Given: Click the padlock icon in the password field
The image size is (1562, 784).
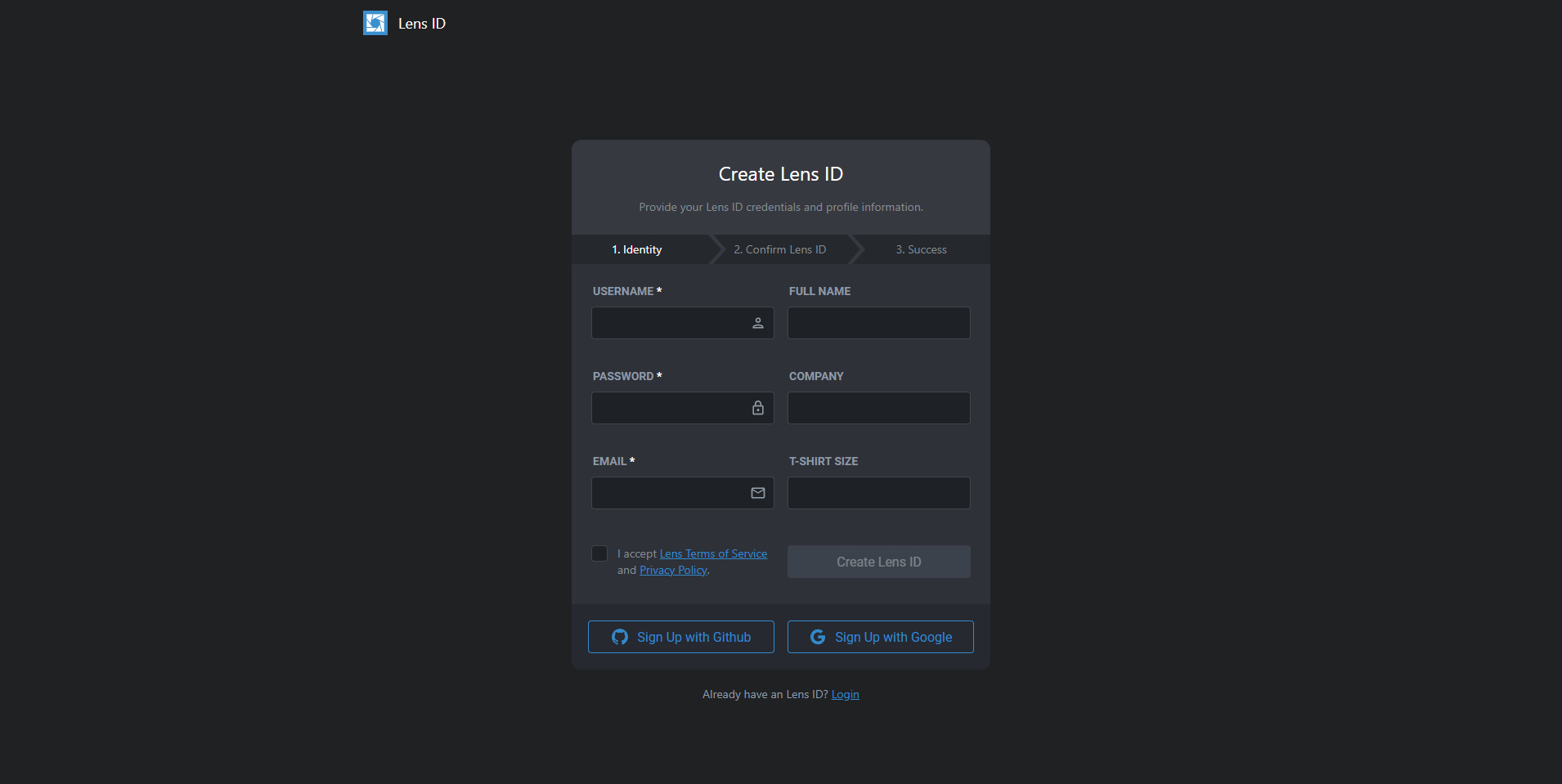Looking at the screenshot, I should 757,408.
